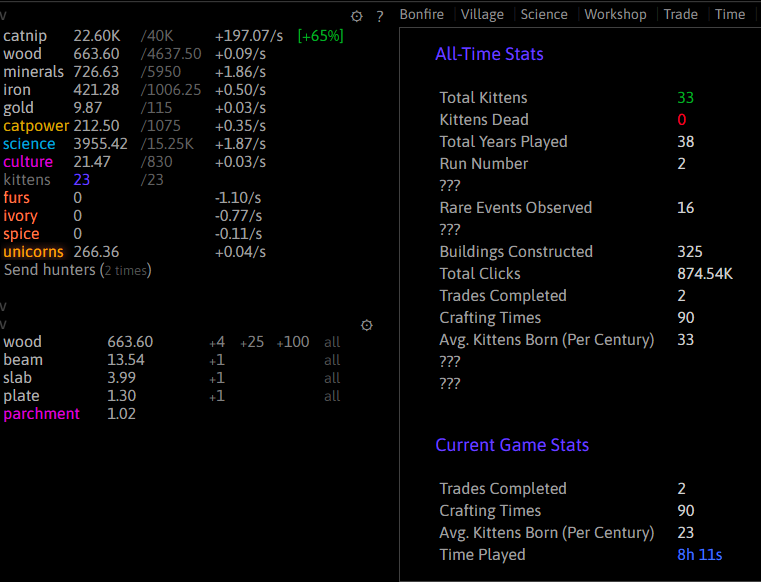Go to the Science tab
761x582 pixels.
click(544, 15)
